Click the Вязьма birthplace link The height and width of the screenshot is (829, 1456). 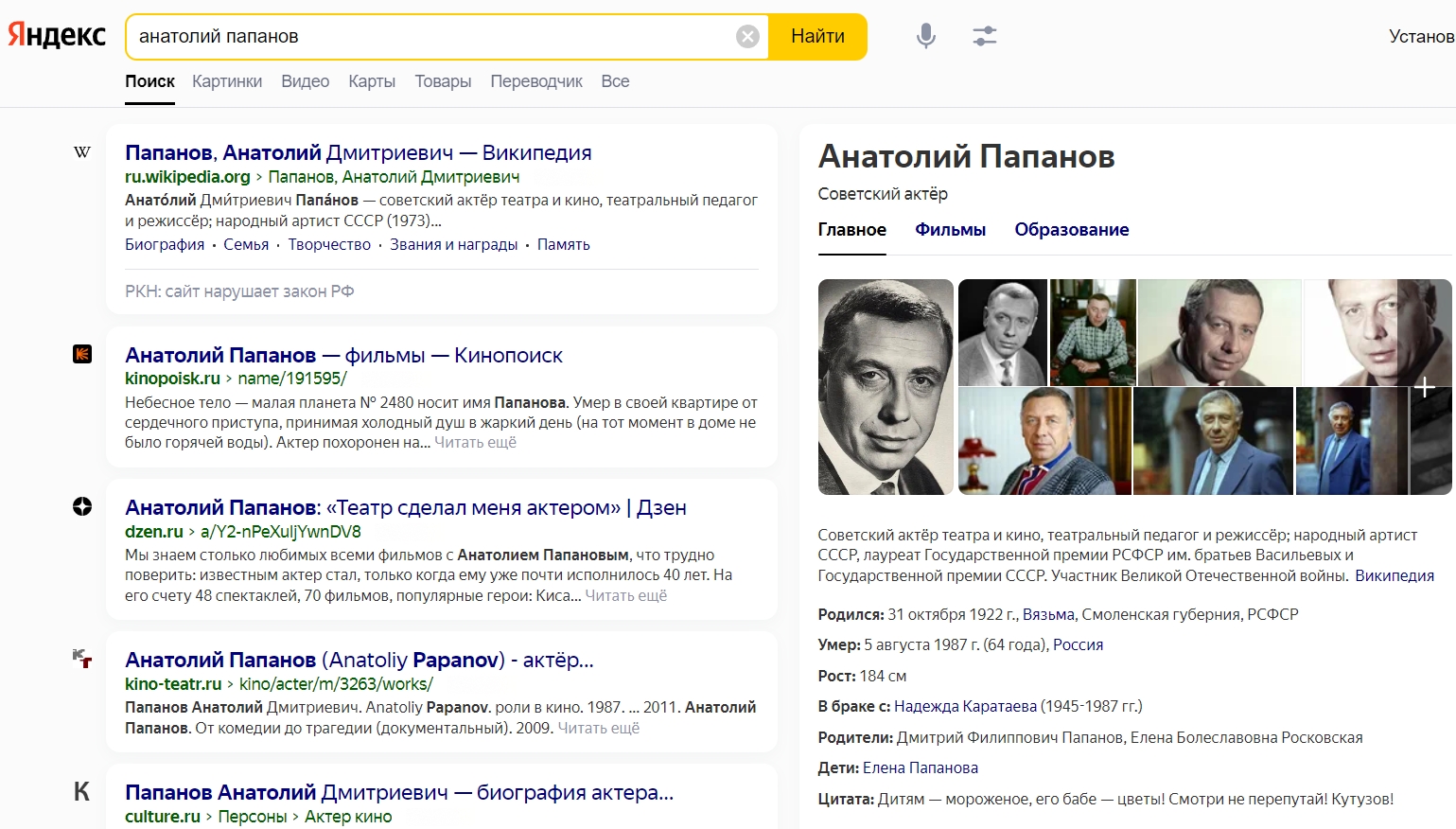pyautogui.click(x=1048, y=614)
